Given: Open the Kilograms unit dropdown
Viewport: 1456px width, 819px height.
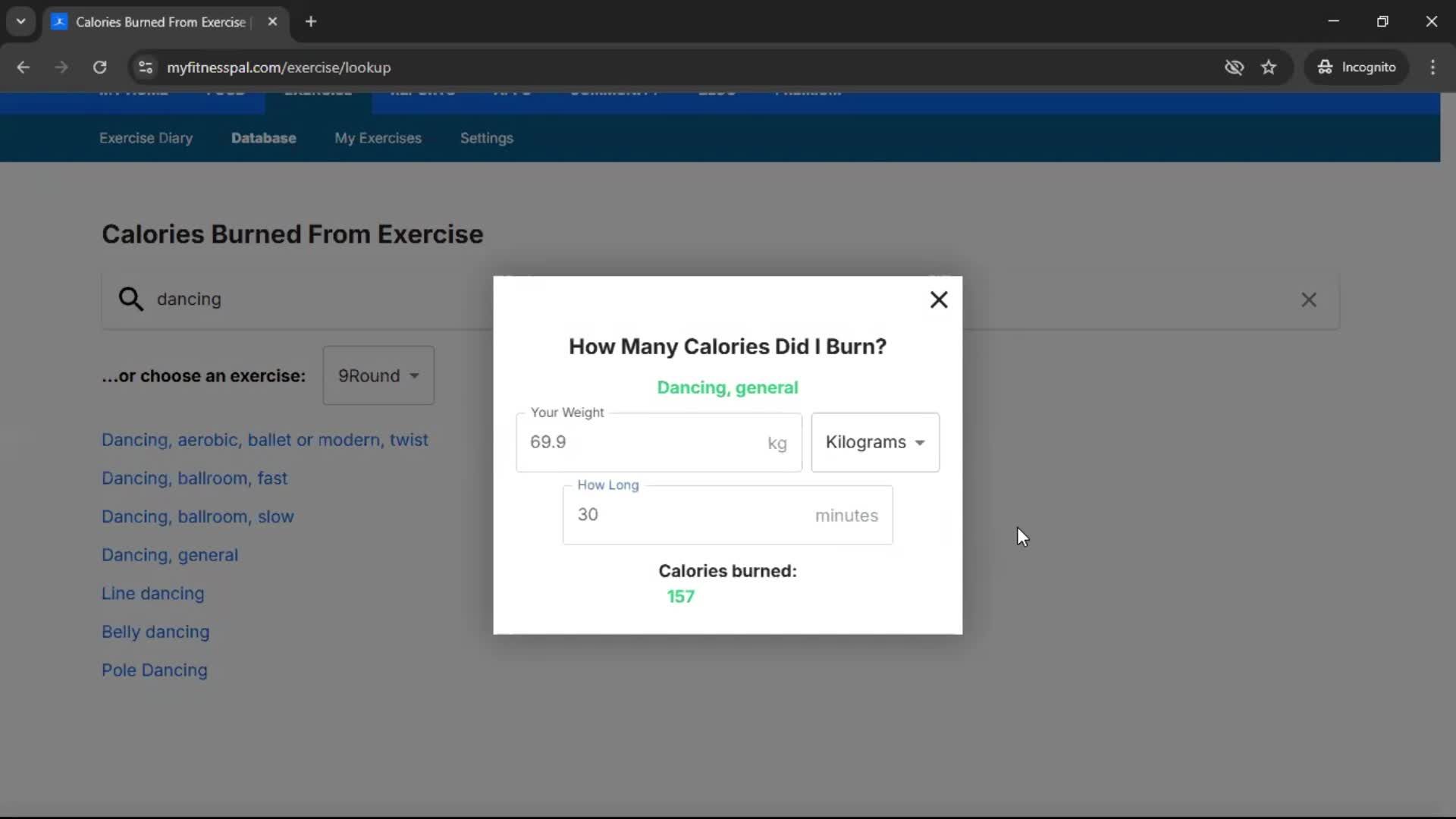Looking at the screenshot, I should point(875,442).
